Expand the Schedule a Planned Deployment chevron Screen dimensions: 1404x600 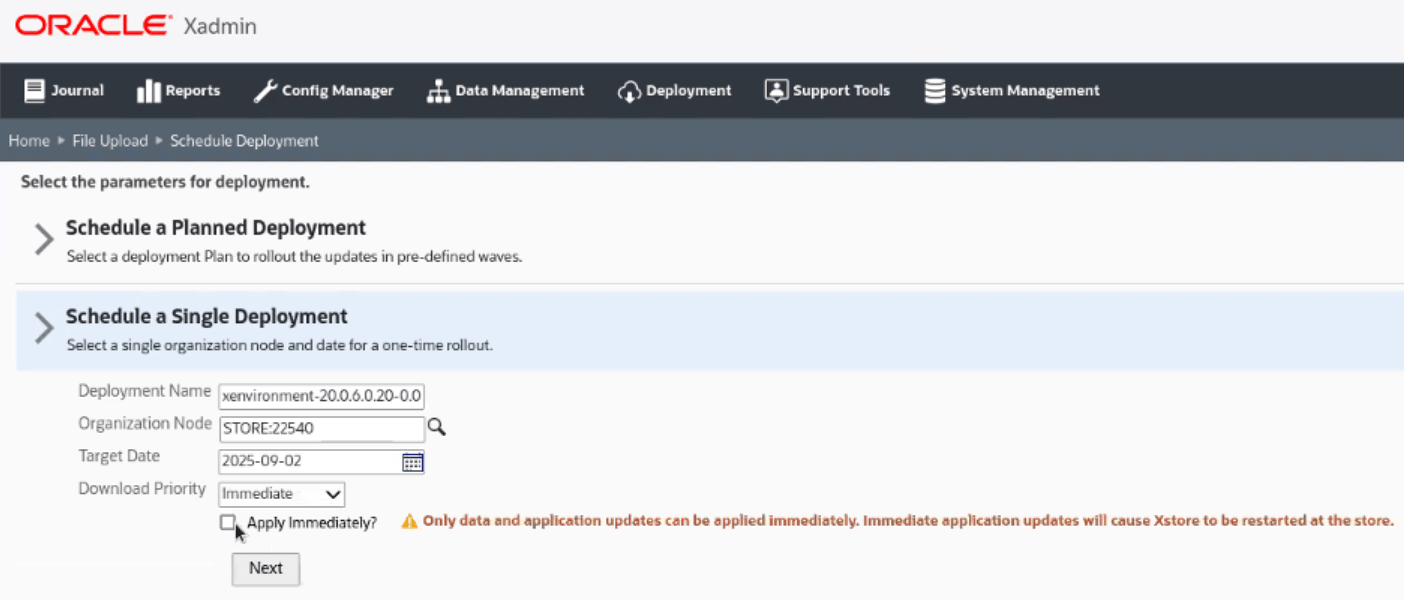pyautogui.click(x=43, y=239)
